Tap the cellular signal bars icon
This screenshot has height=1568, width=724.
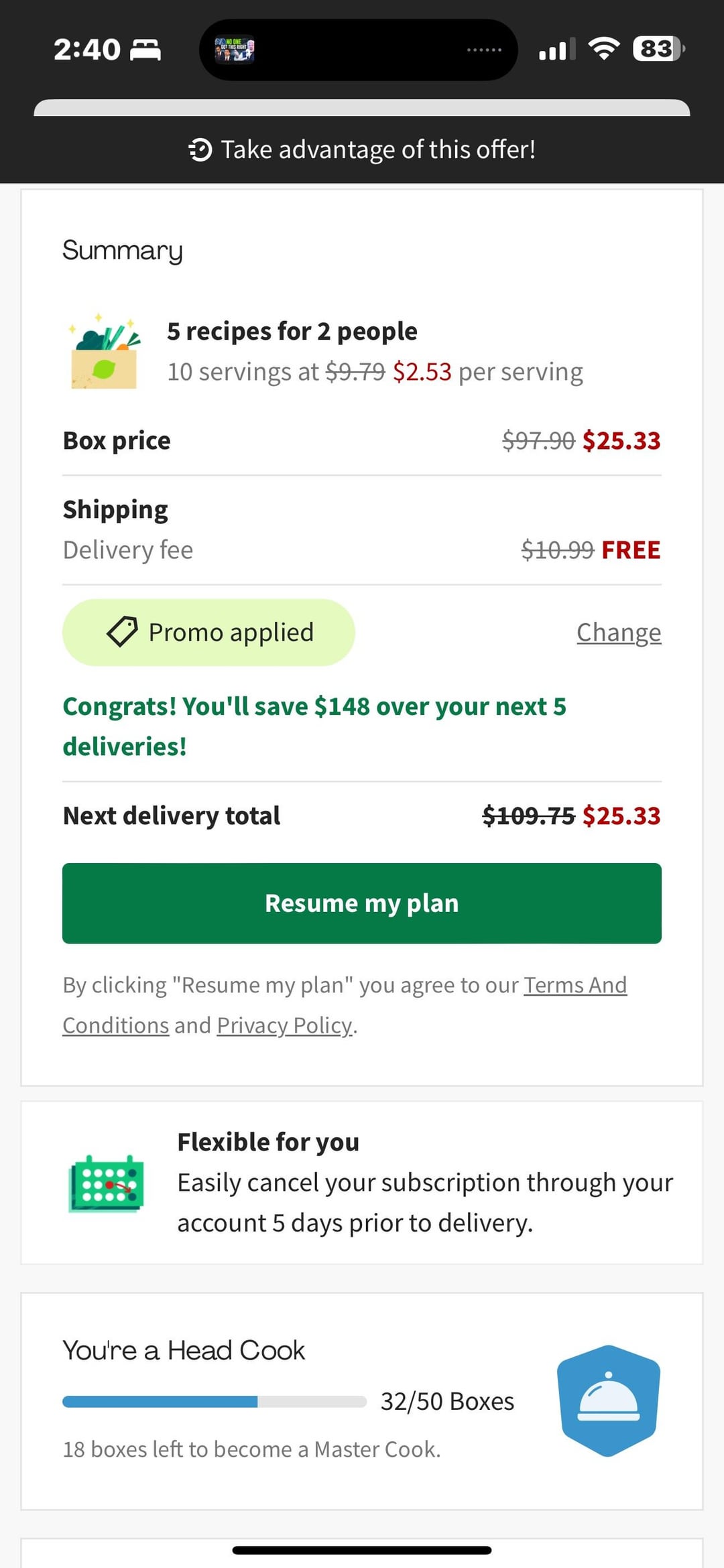coord(556,50)
